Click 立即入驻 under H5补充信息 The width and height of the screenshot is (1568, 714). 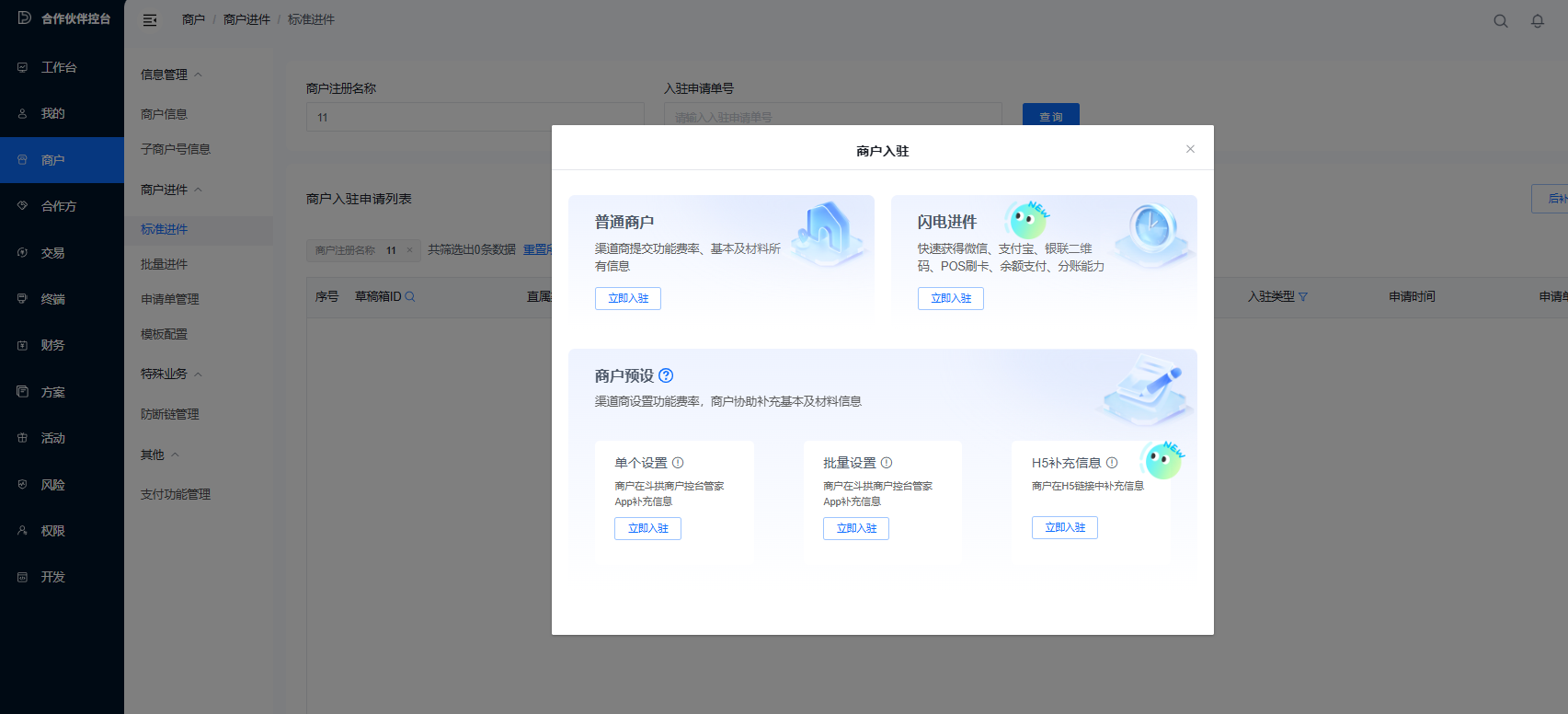coord(1064,527)
